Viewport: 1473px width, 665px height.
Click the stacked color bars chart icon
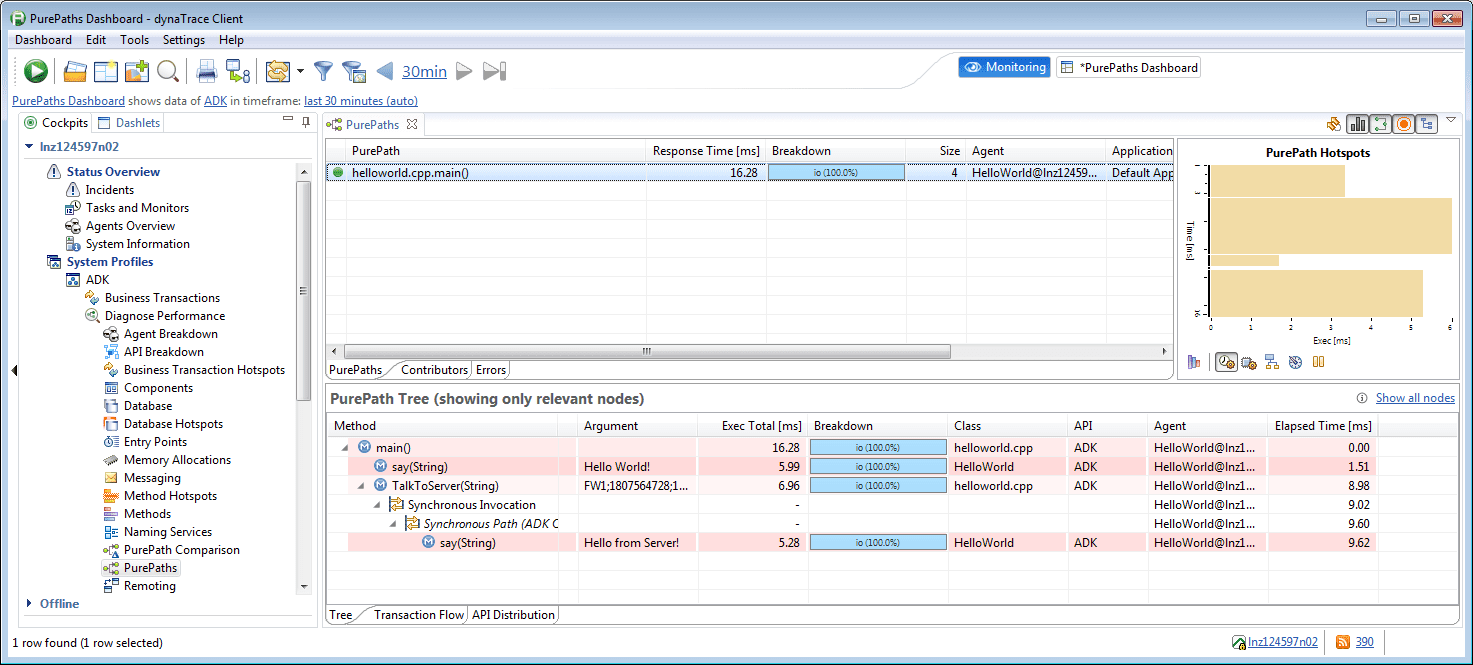coord(1194,362)
